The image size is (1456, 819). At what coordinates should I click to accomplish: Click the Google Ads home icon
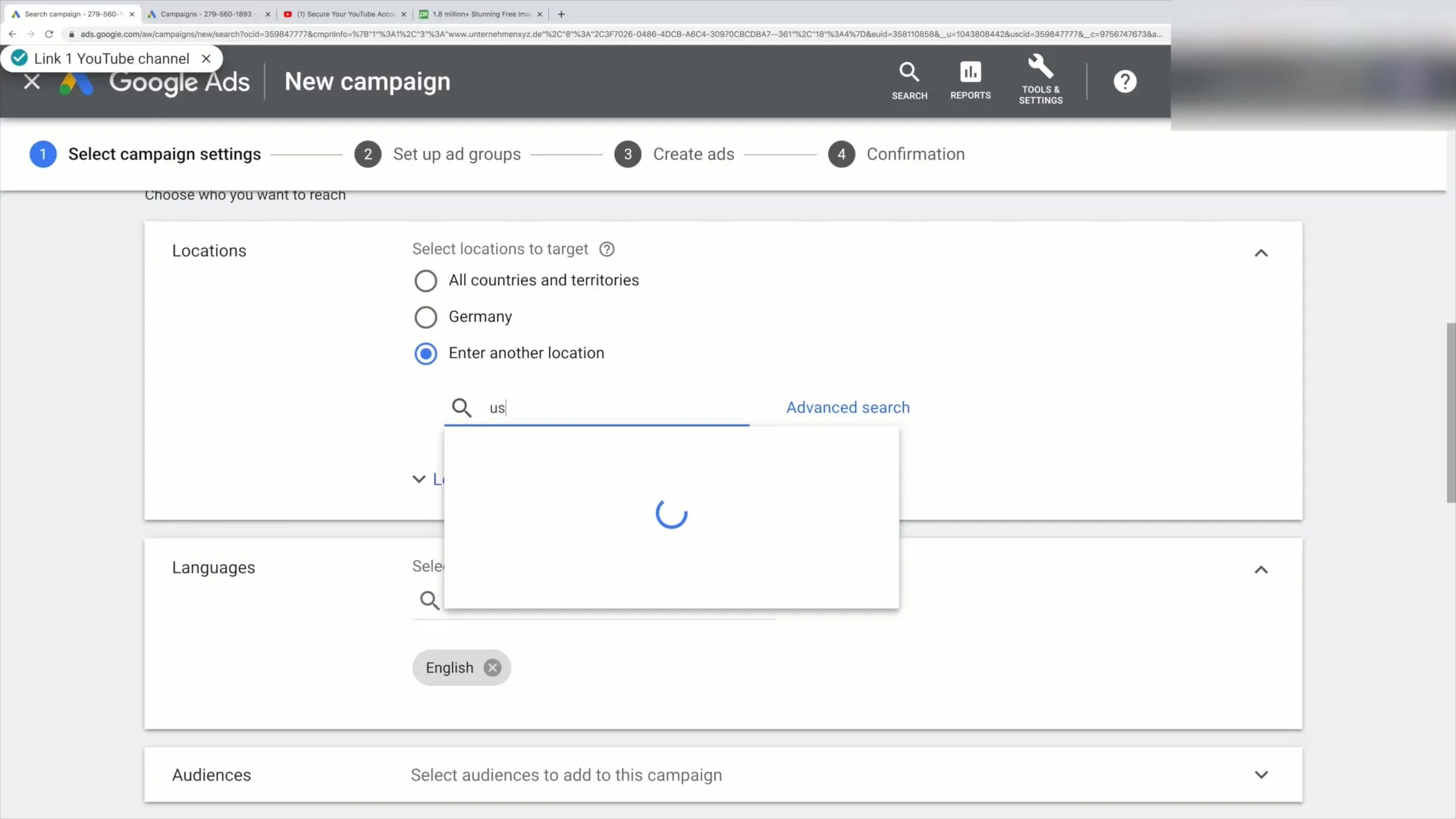pyautogui.click(x=75, y=81)
